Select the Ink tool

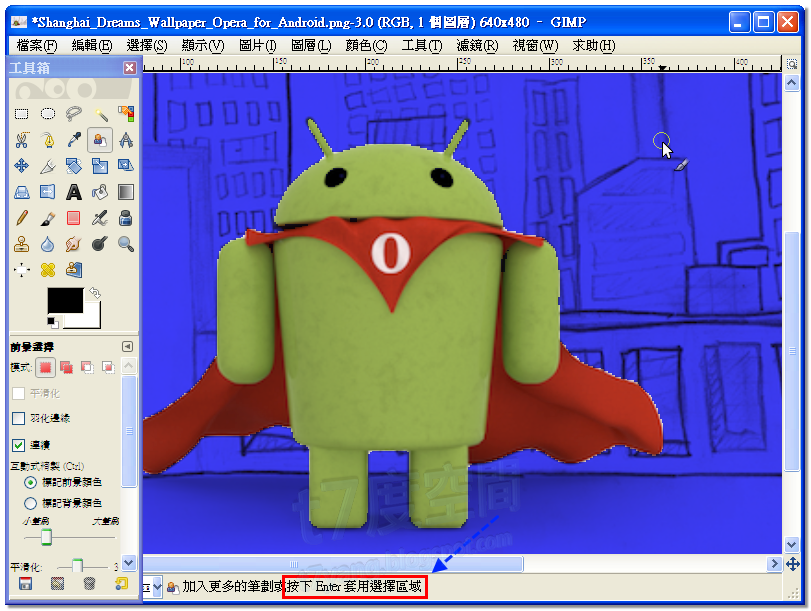point(126,218)
